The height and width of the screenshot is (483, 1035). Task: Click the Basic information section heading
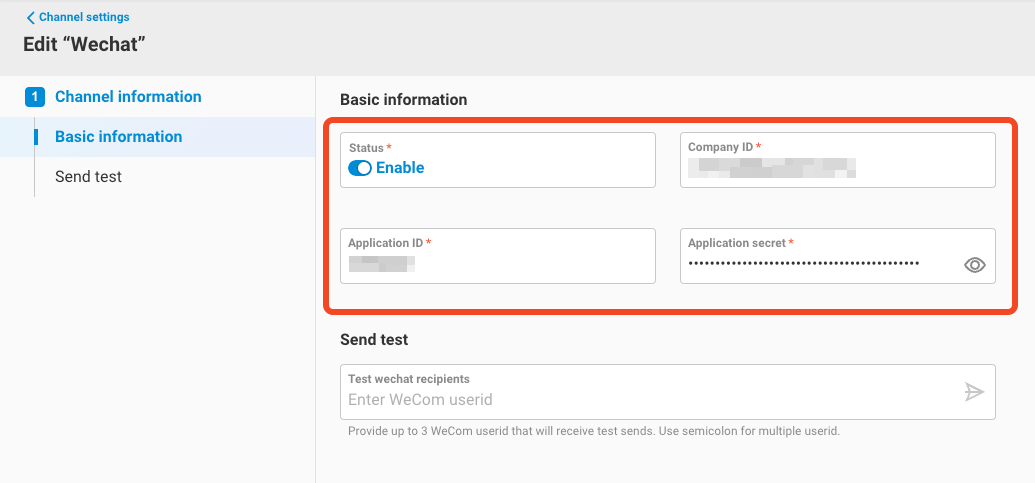tap(403, 100)
